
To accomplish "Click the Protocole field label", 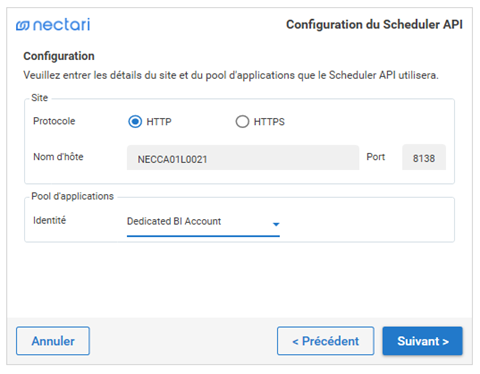I will coord(54,121).
